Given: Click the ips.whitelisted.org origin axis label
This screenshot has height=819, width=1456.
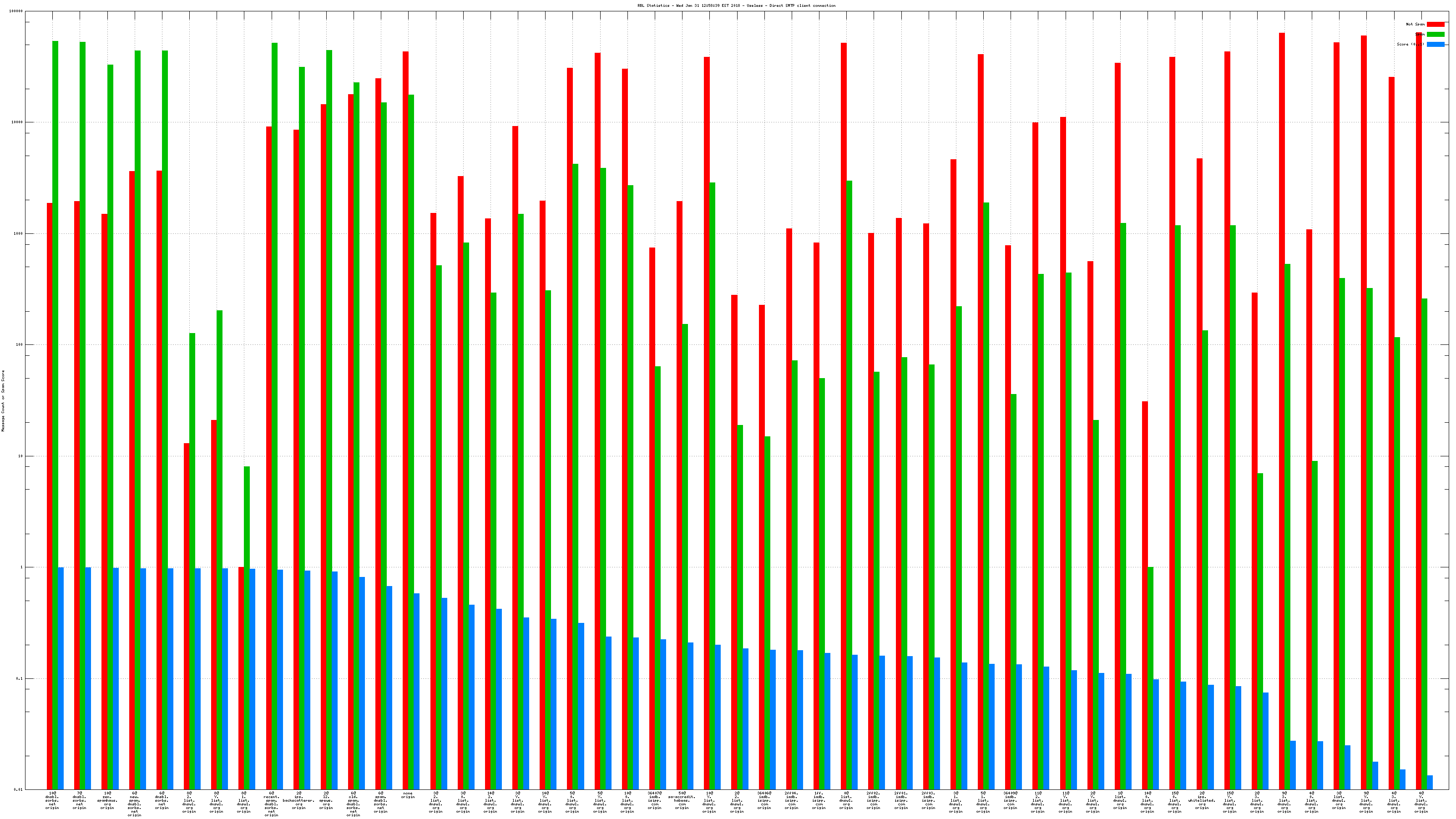Looking at the screenshot, I should 1202,800.
